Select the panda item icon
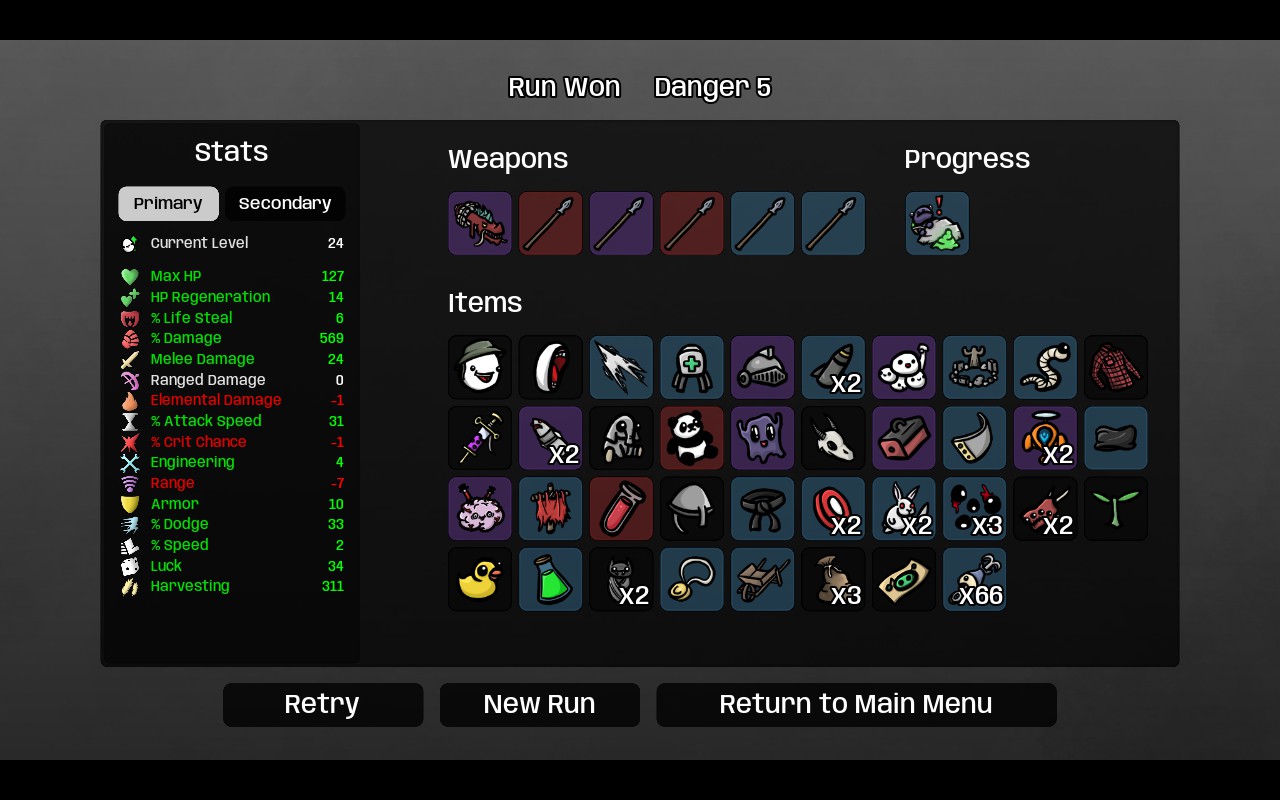 (692, 438)
